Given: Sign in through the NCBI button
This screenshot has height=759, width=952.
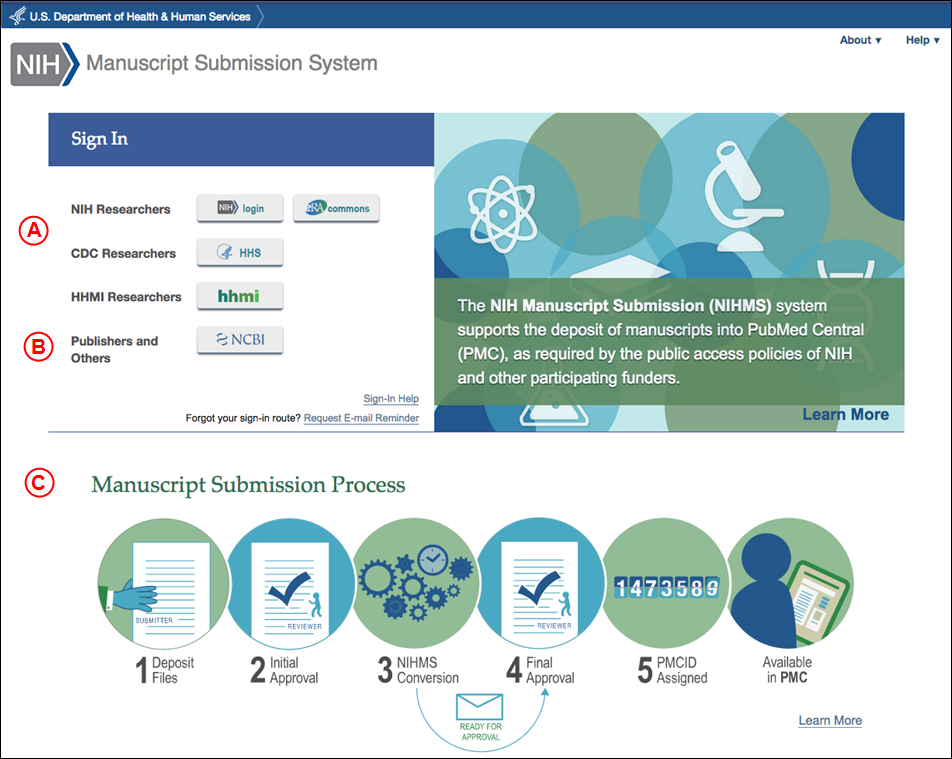Looking at the screenshot, I should pyautogui.click(x=240, y=340).
